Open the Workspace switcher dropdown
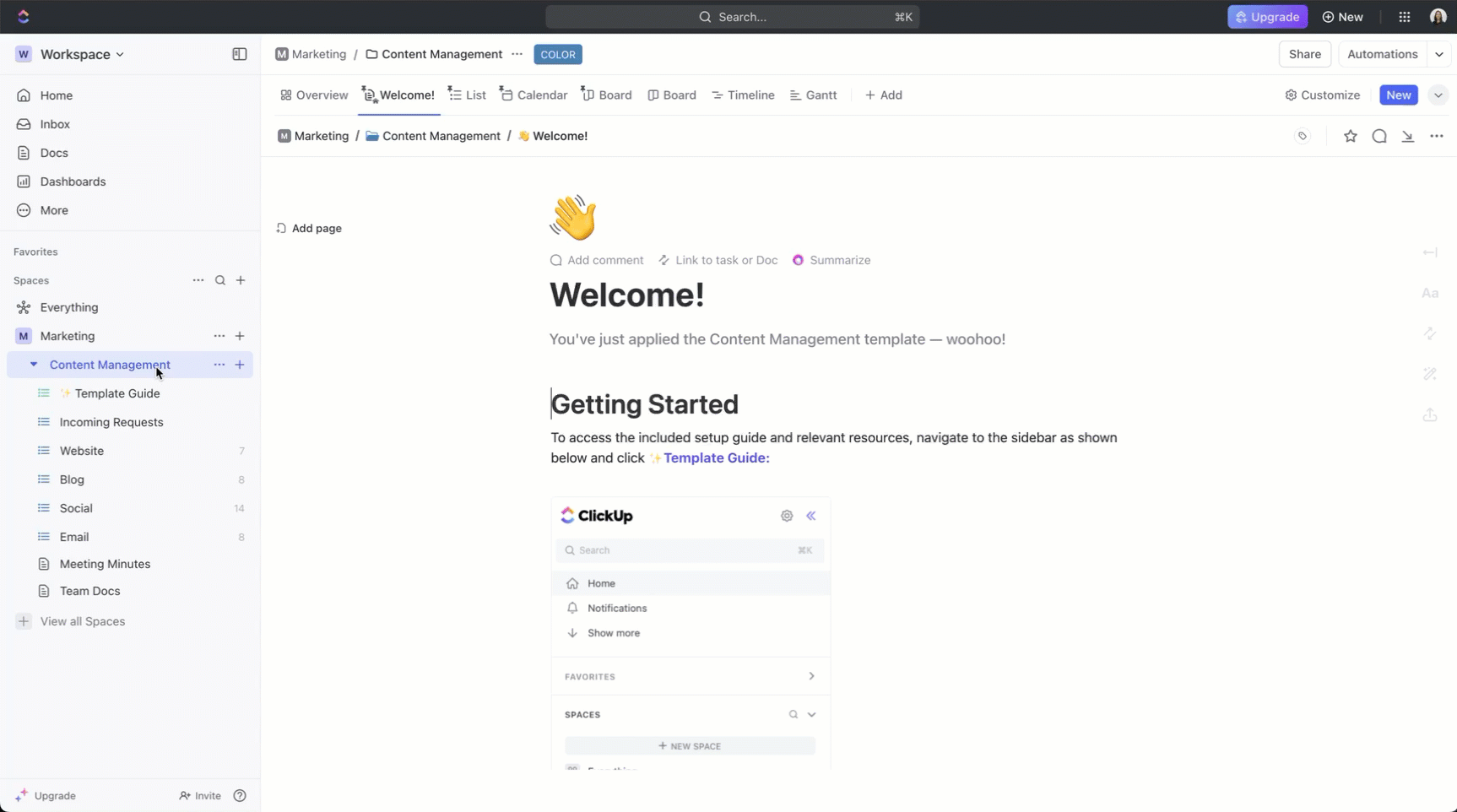The width and height of the screenshot is (1457, 812). pyautogui.click(x=122, y=54)
